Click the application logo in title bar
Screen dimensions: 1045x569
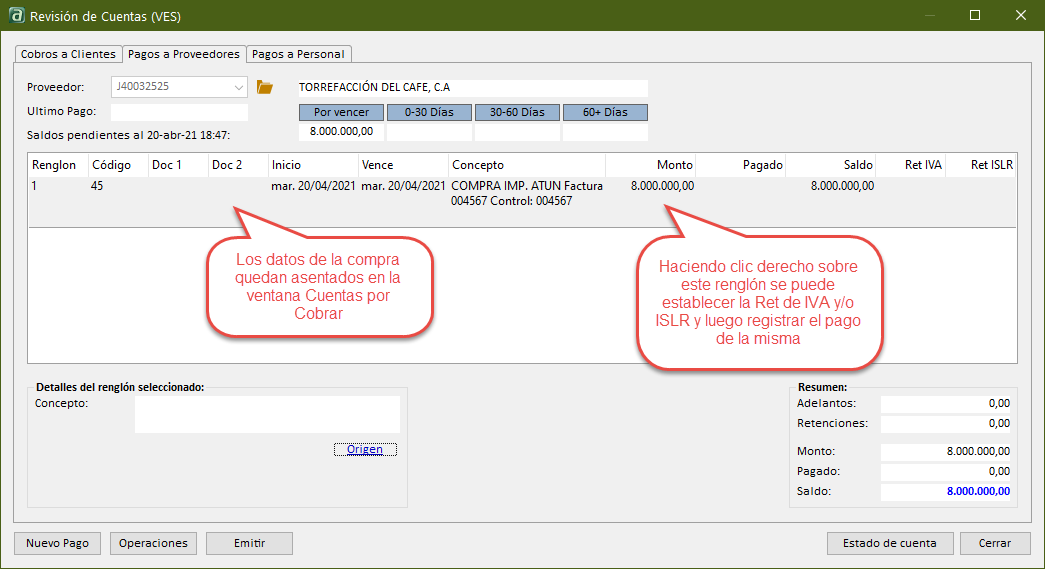tap(16, 16)
